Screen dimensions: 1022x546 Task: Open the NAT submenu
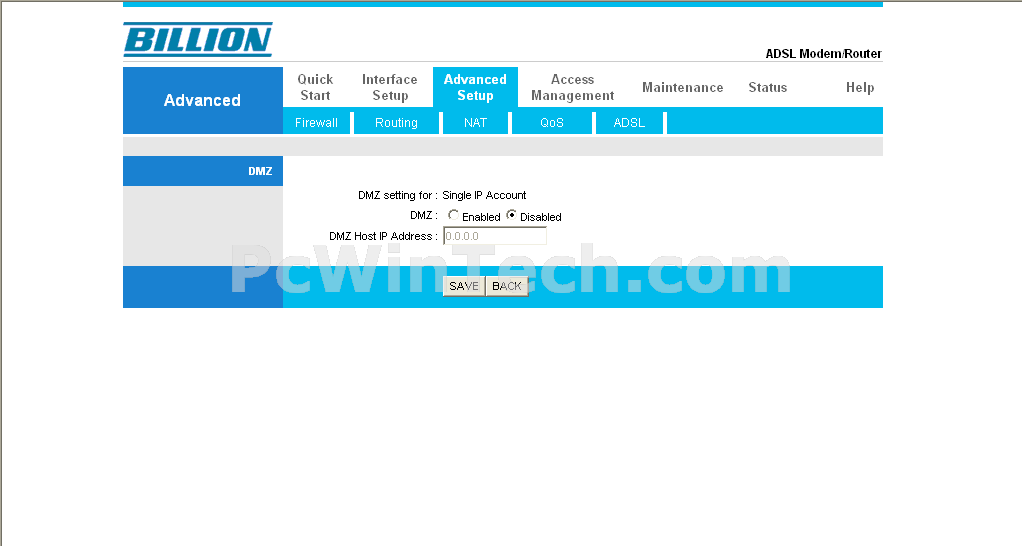[x=475, y=122]
